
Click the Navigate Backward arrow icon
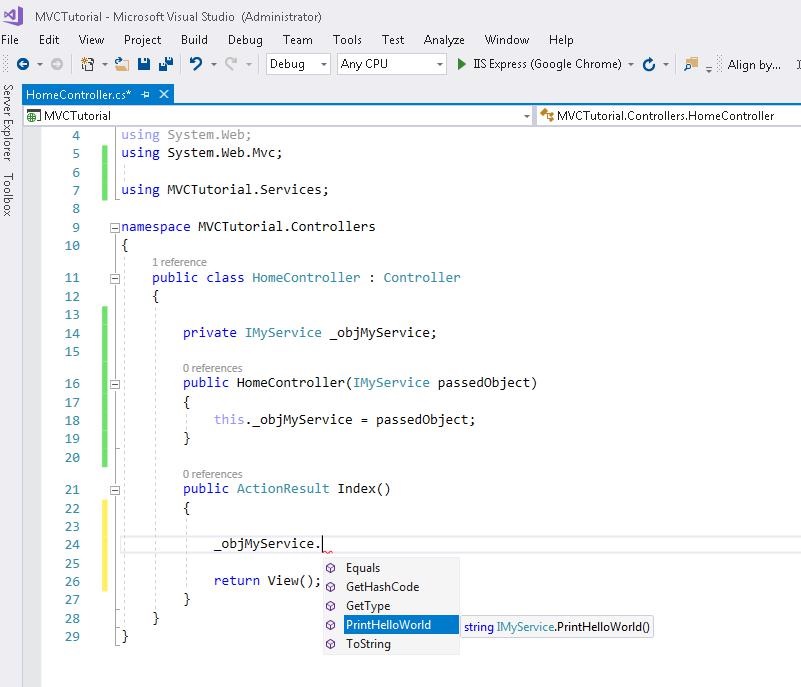click(x=23, y=64)
